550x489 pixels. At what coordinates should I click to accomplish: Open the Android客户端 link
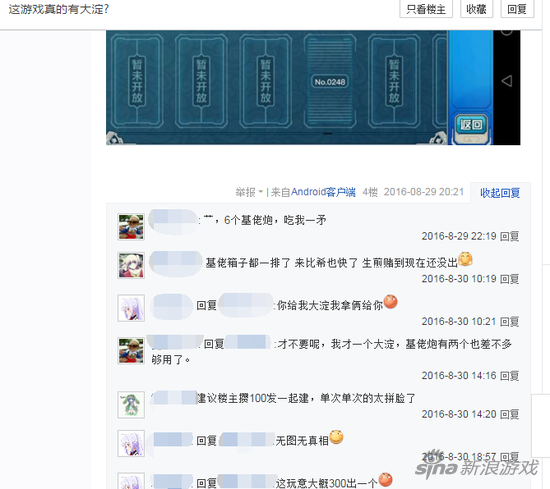click(x=323, y=192)
